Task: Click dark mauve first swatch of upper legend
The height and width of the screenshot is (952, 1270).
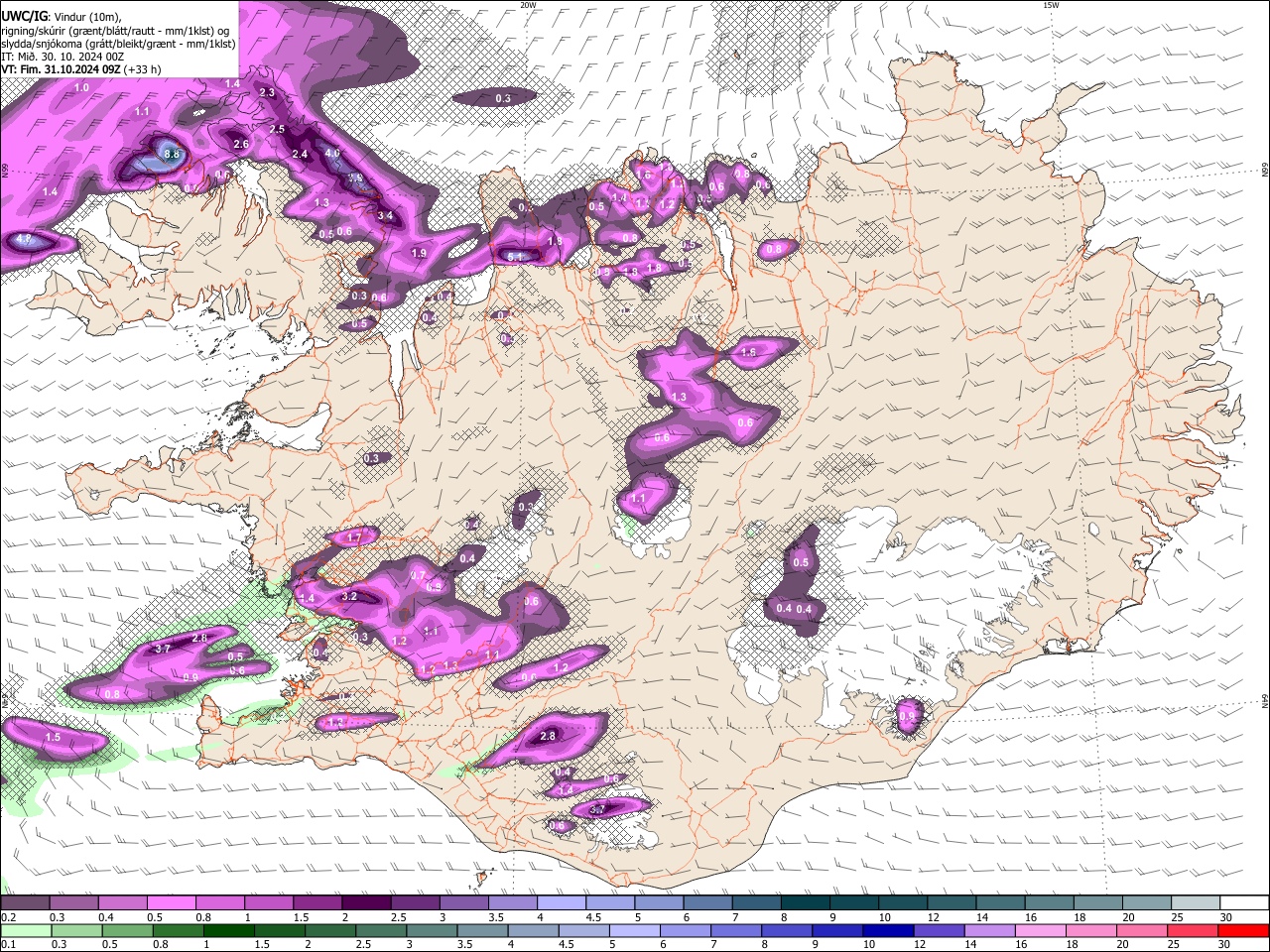Action: (25, 903)
